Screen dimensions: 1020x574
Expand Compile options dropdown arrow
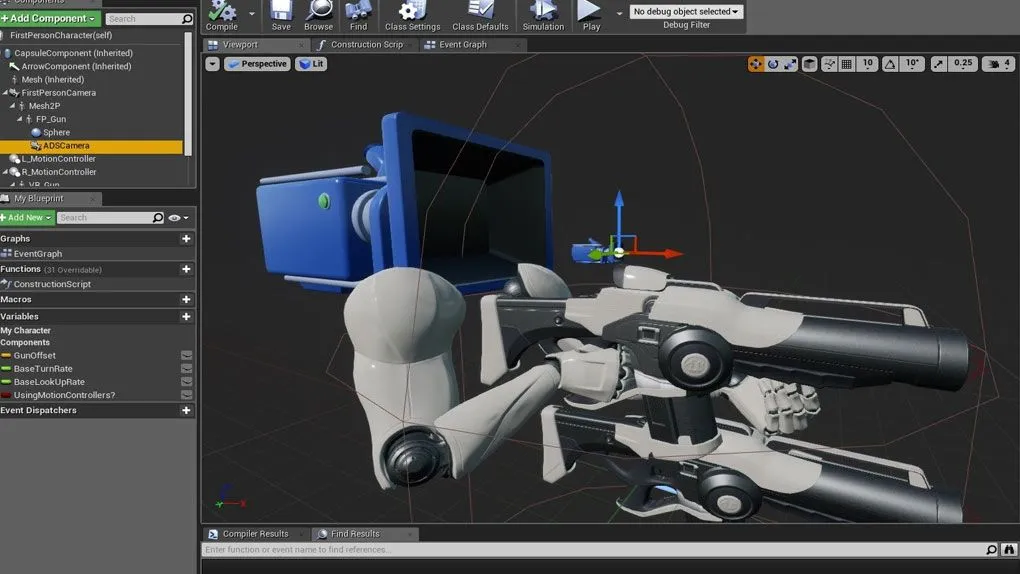pyautogui.click(x=252, y=13)
